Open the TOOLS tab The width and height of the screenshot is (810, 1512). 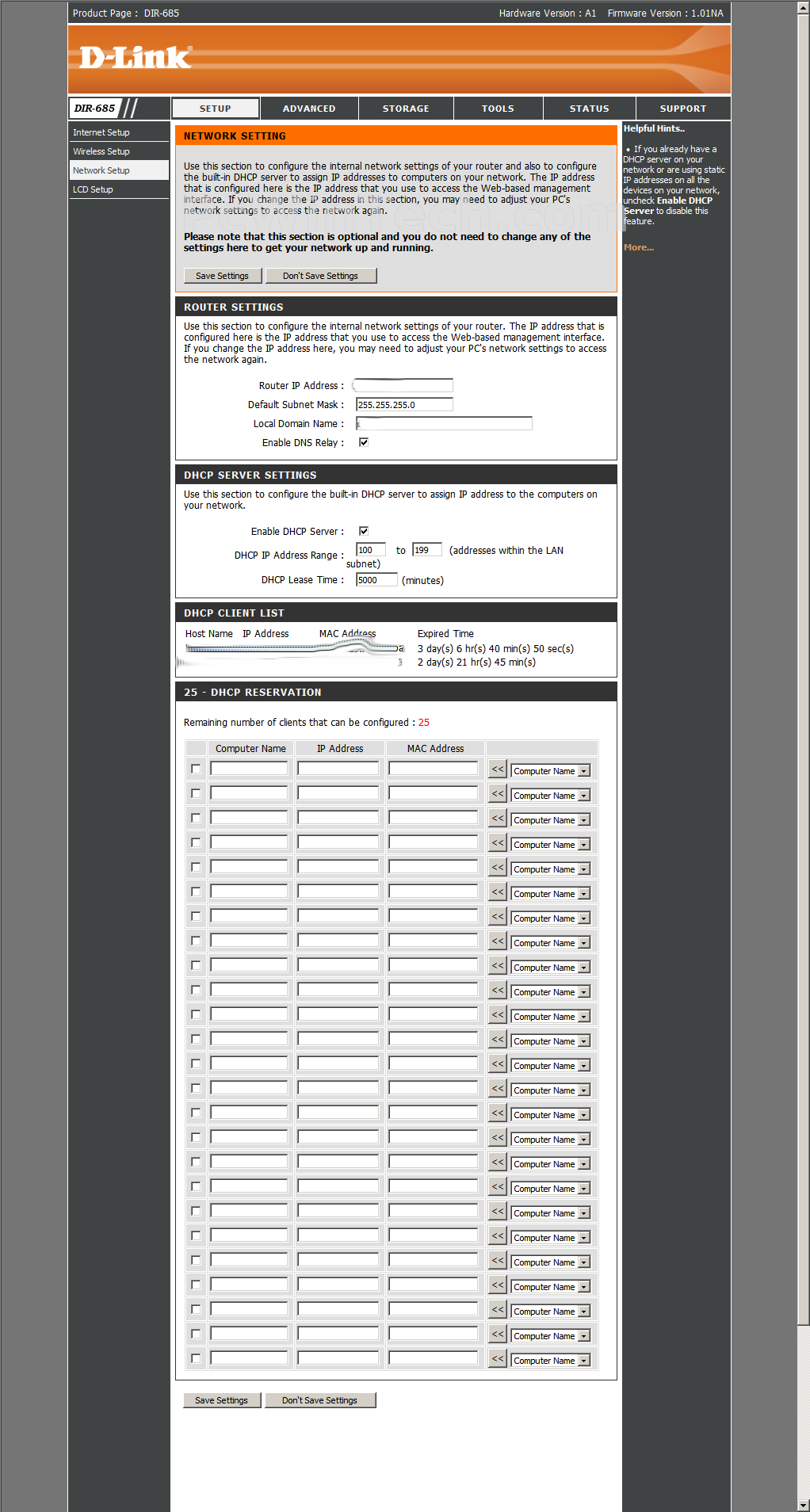[498, 109]
